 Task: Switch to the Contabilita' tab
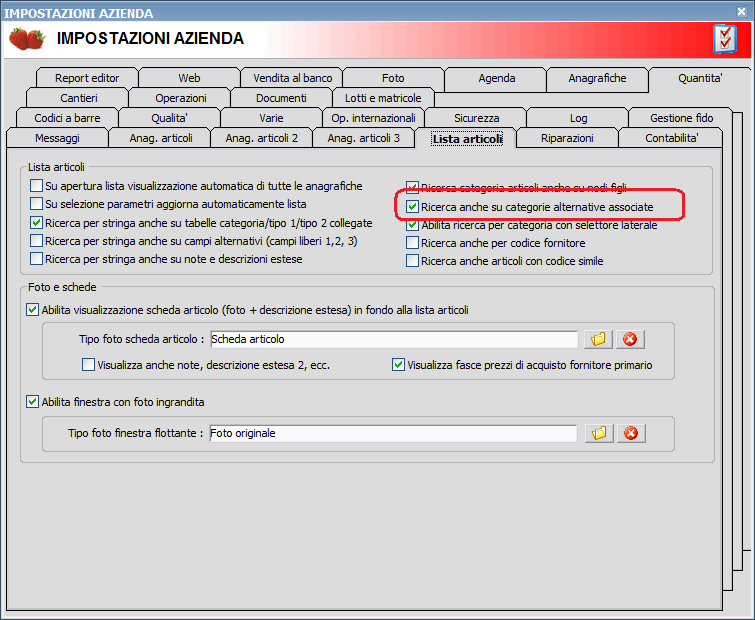(671, 139)
